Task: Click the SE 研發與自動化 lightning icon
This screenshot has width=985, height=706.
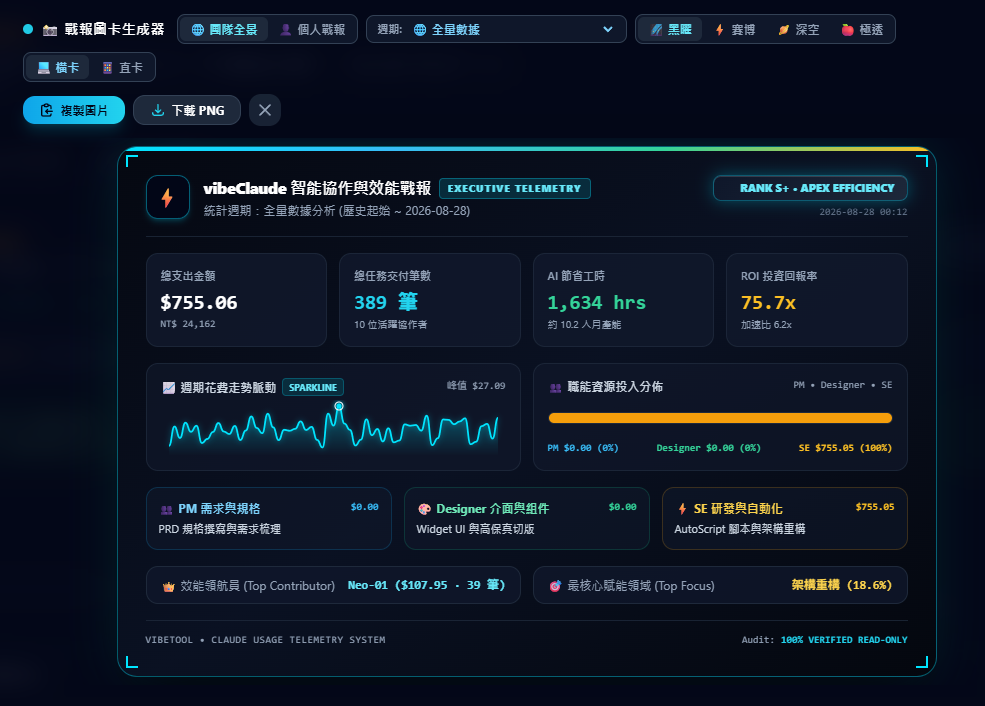Action: [x=682, y=509]
